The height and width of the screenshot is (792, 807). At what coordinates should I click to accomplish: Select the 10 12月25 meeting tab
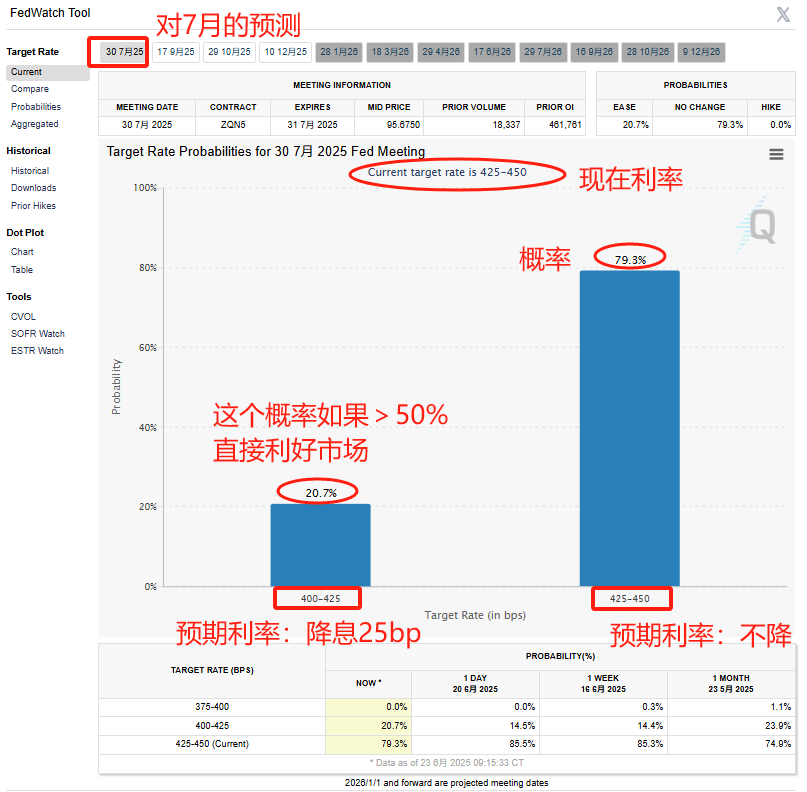click(285, 52)
